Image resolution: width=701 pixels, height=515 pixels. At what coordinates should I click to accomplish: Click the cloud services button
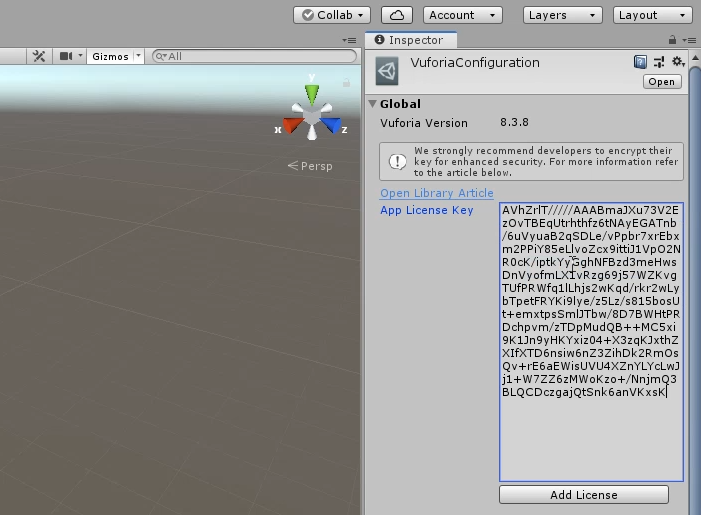click(397, 15)
